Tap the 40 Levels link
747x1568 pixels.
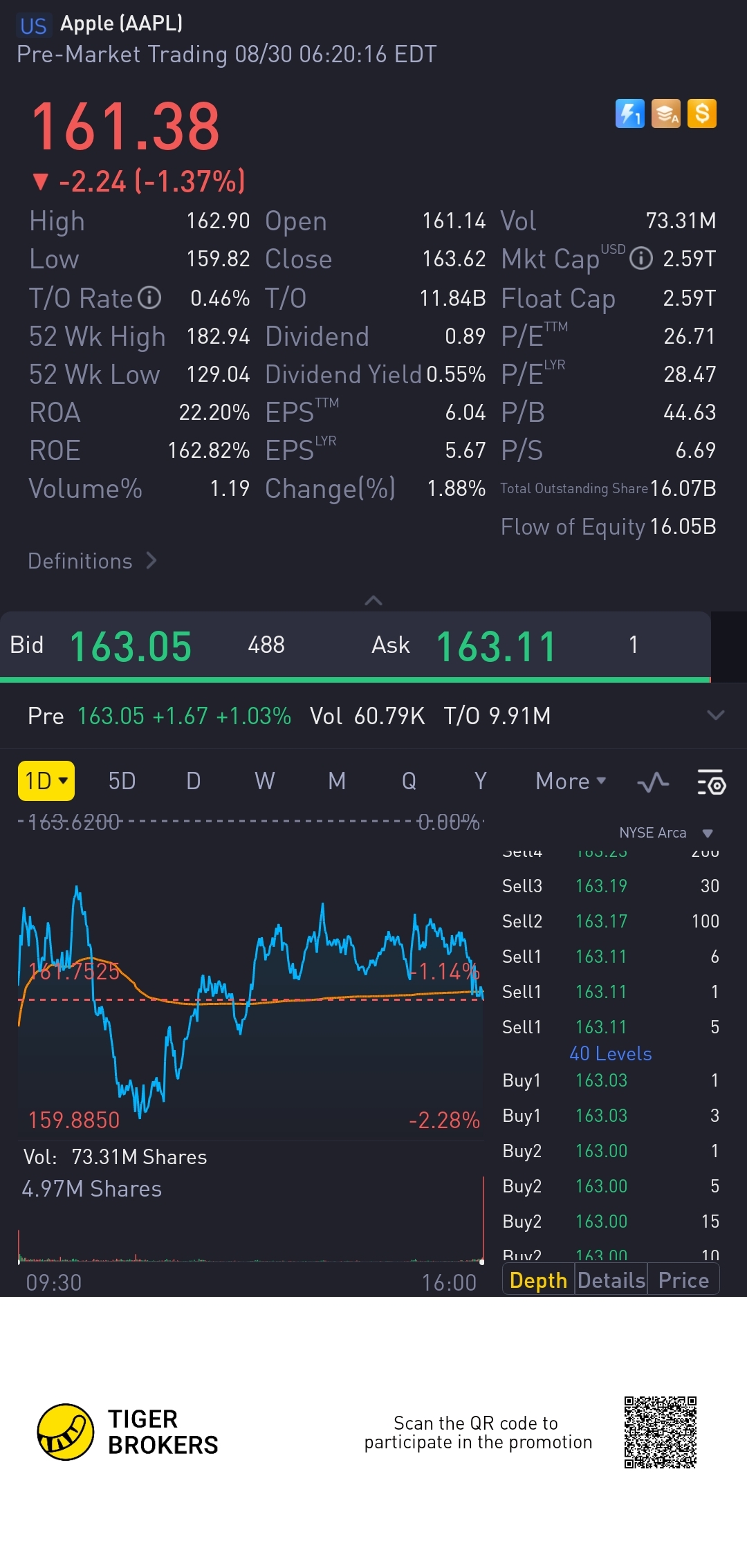tap(610, 1053)
